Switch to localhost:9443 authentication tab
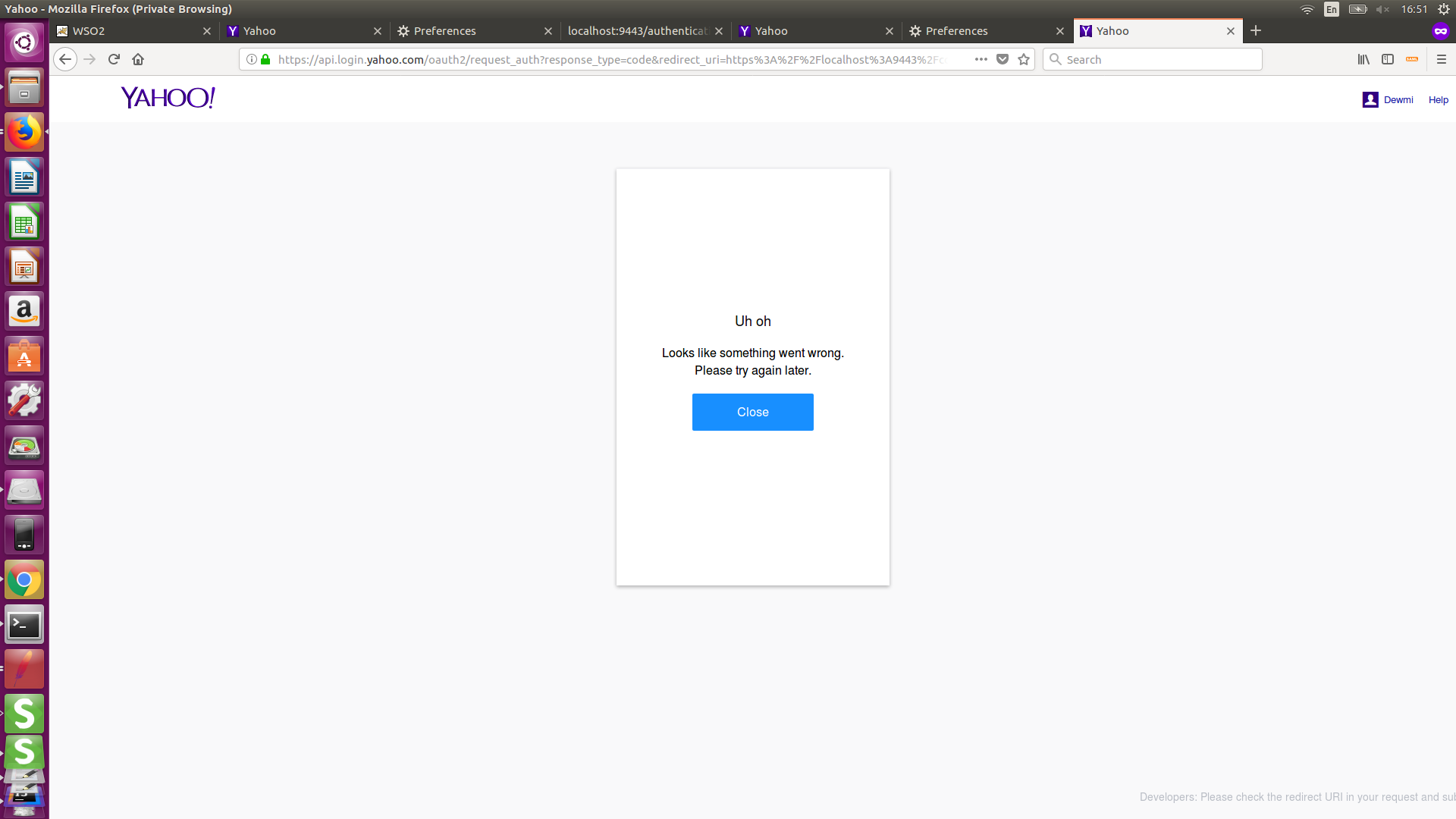The width and height of the screenshot is (1456, 819). (637, 31)
